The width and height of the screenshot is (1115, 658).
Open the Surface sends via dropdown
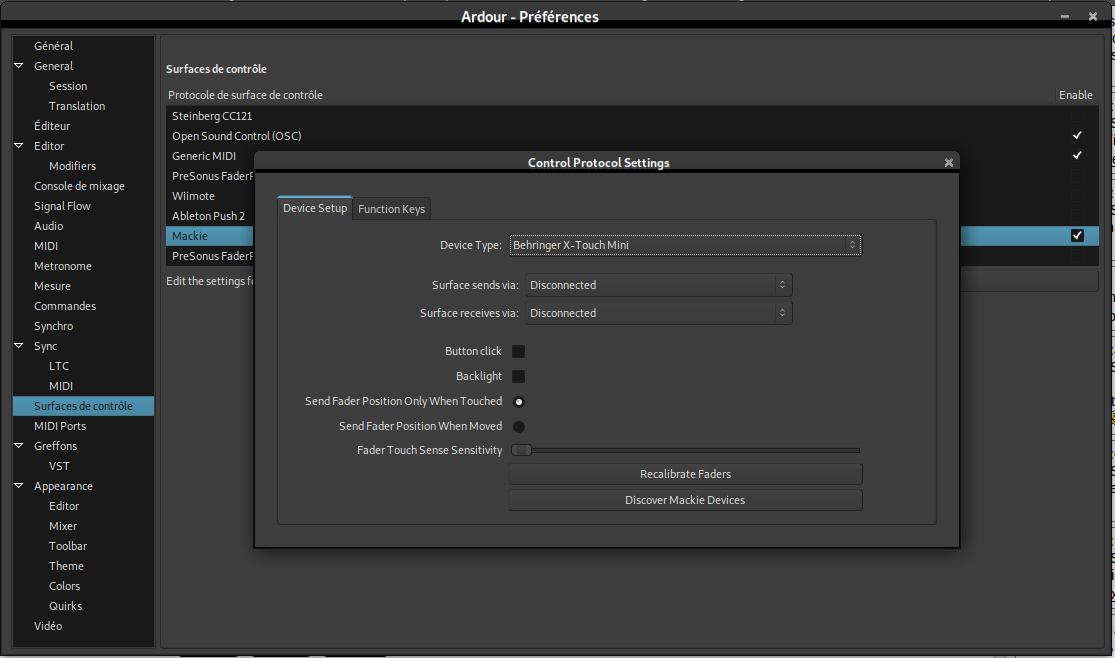pos(658,285)
